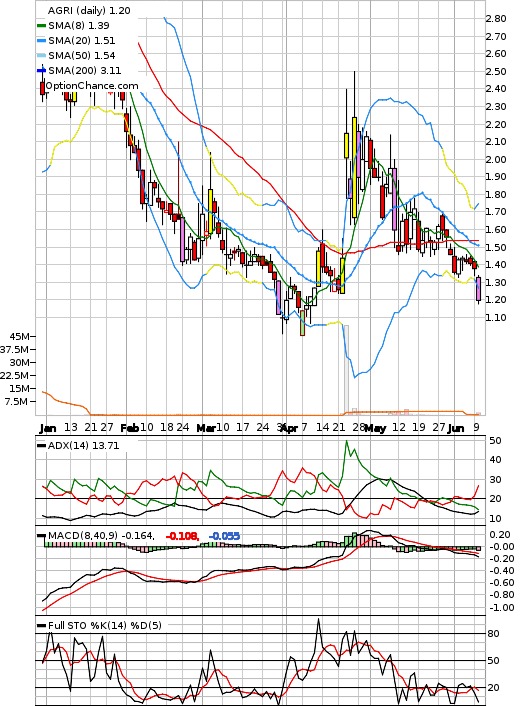This screenshot has width=526, height=706.
Task: Select the Feb date axis label
Action: click(x=129, y=428)
